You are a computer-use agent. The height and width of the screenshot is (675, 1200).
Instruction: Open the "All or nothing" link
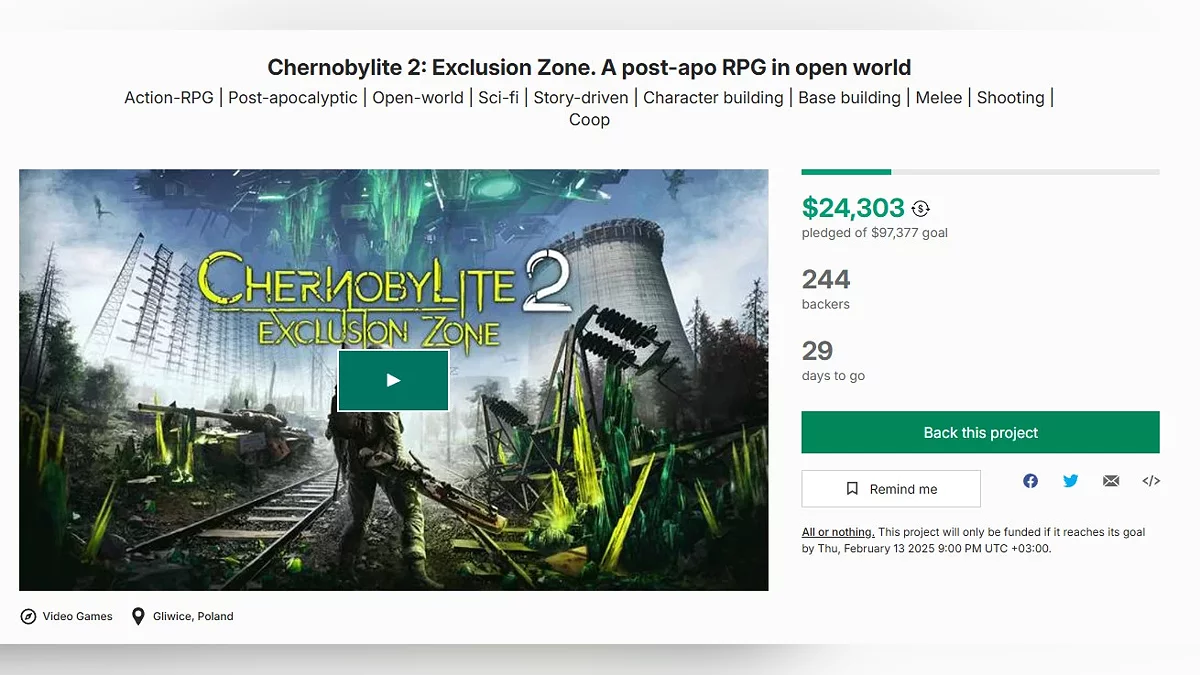838,532
